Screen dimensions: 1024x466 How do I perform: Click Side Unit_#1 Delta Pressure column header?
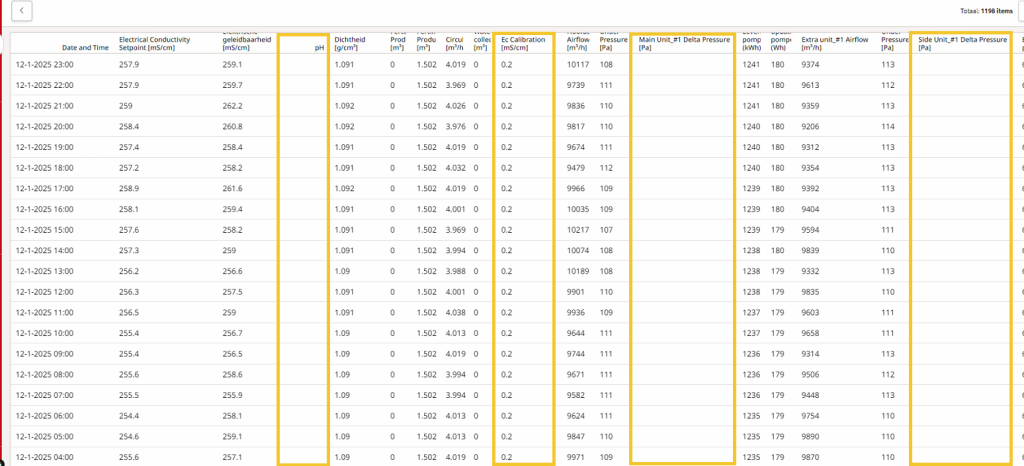[963, 44]
